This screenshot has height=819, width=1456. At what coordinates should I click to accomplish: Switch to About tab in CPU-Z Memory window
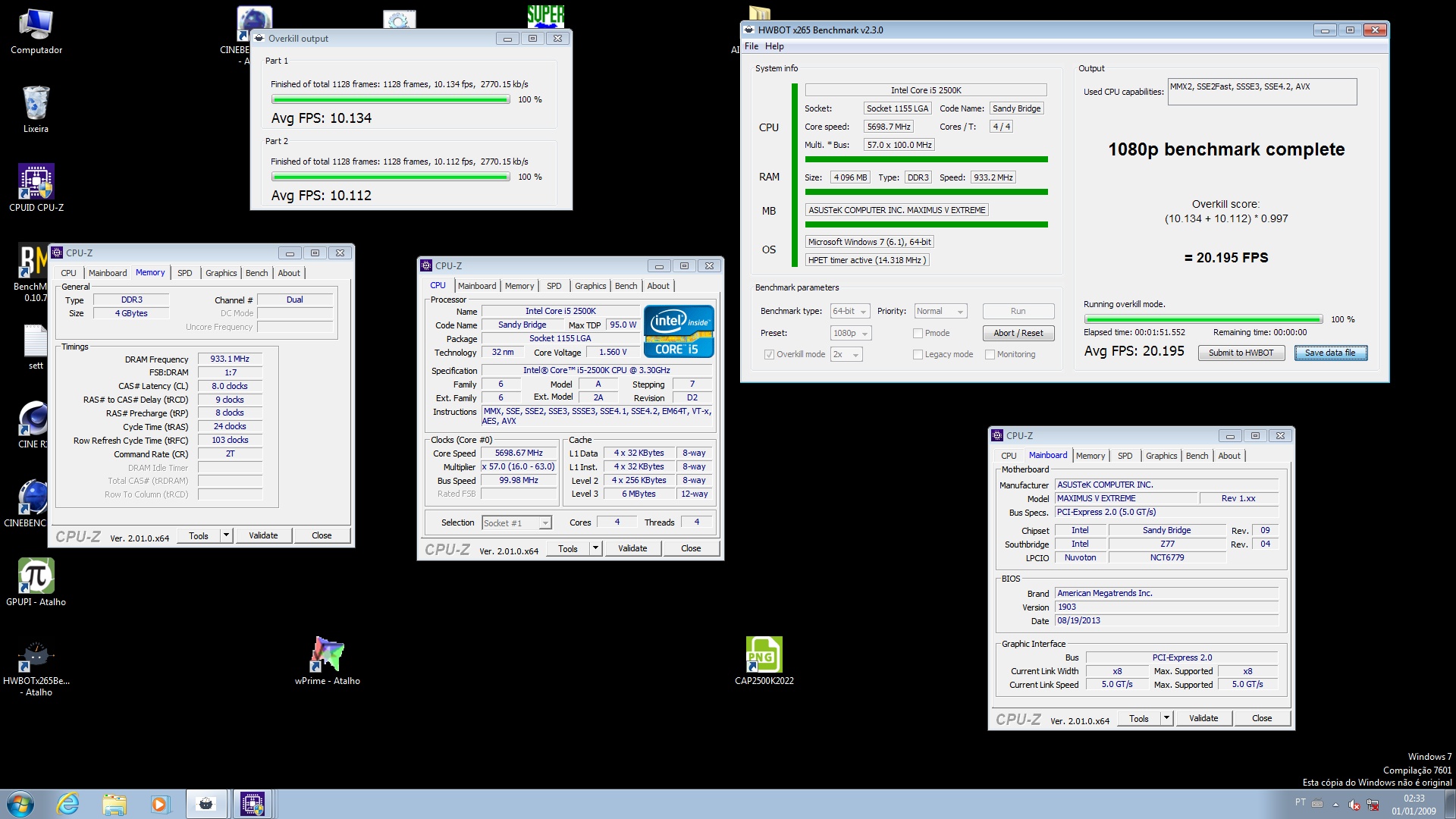(289, 273)
